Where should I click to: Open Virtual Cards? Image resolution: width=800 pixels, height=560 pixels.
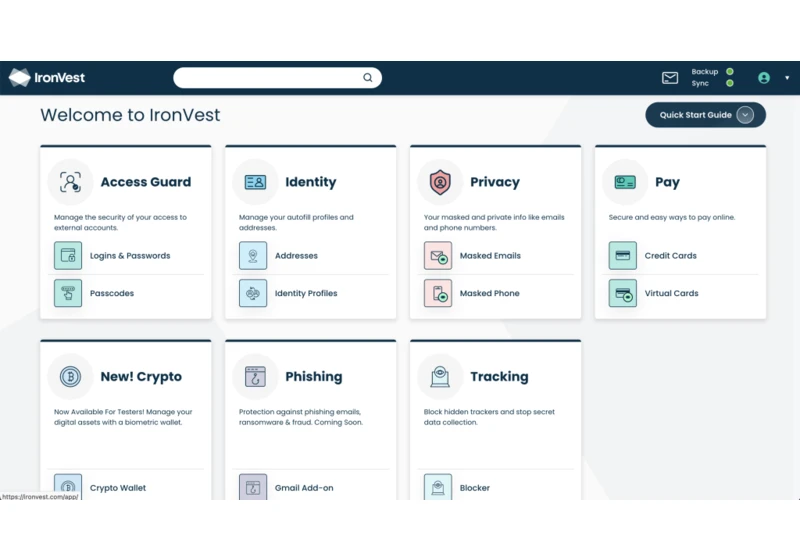pos(671,293)
